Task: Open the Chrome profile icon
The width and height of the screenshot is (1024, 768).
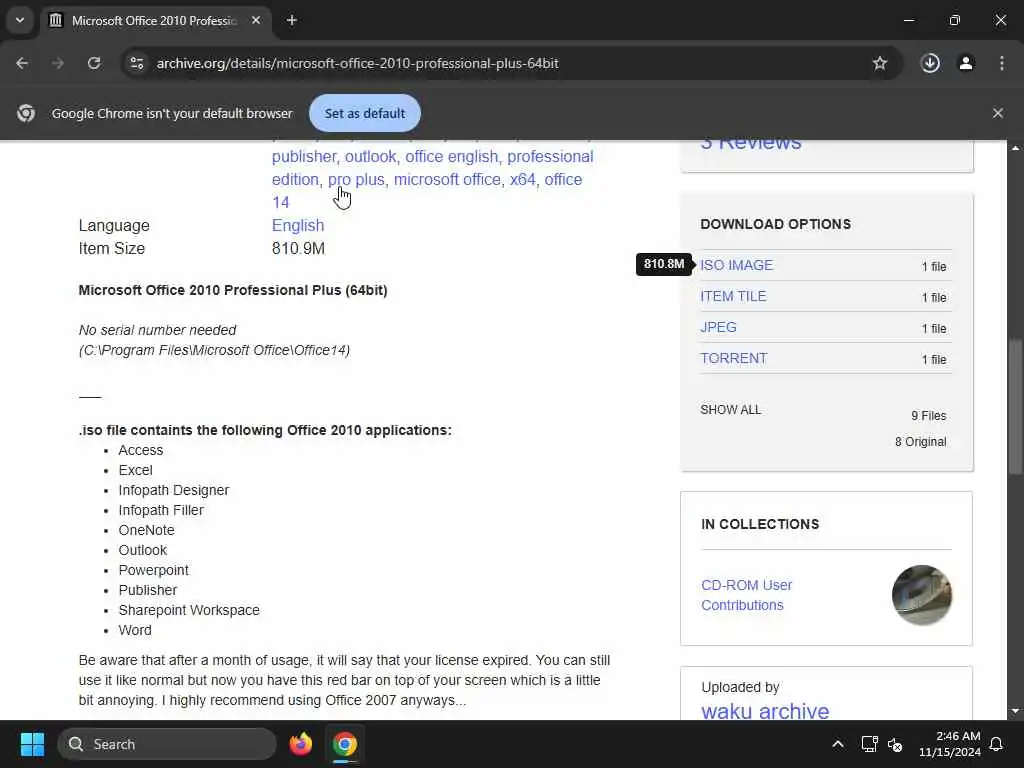Action: (966, 63)
